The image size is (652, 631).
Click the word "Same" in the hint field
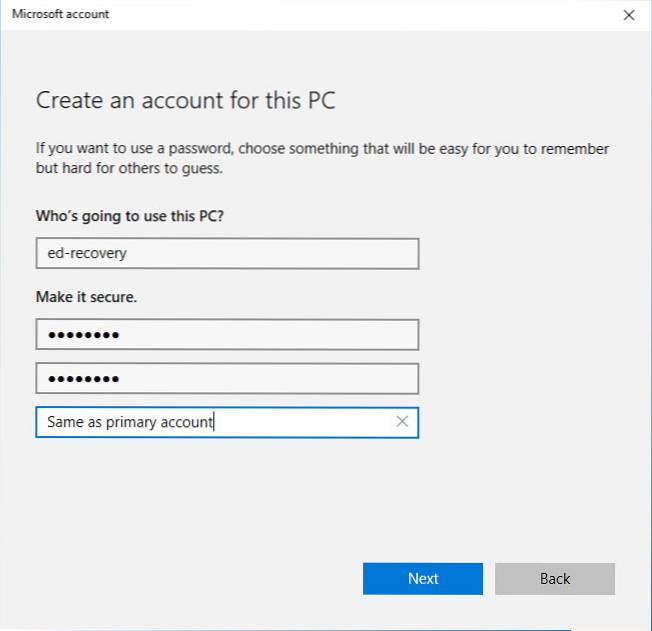[x=65, y=422]
